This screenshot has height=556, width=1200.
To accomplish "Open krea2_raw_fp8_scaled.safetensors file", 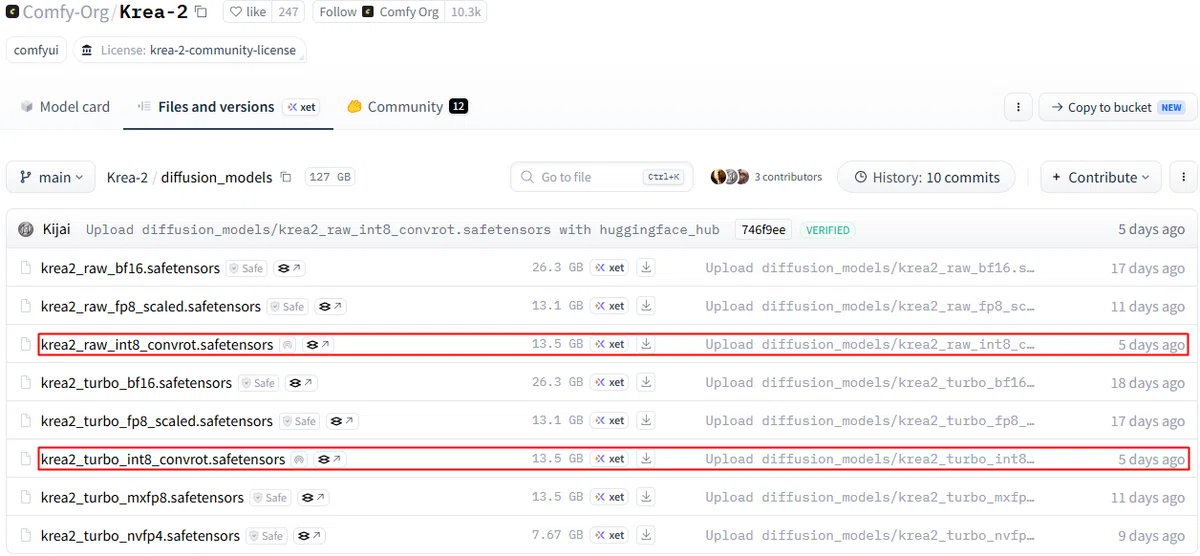I will coord(151,306).
